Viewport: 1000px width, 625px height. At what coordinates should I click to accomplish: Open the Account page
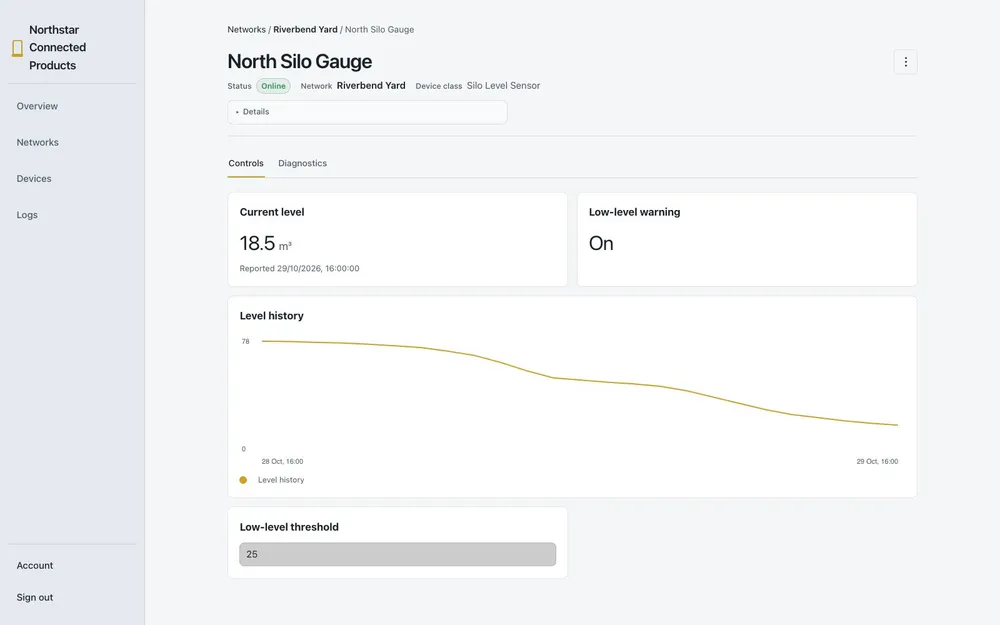click(34, 566)
